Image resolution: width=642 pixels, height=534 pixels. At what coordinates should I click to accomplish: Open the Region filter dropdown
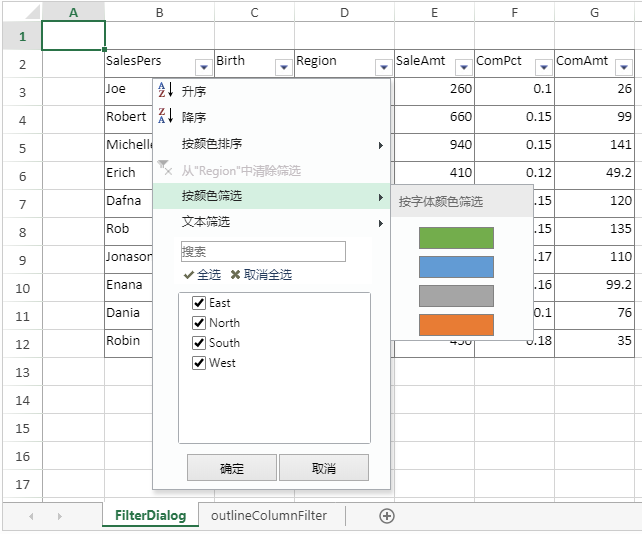384,67
